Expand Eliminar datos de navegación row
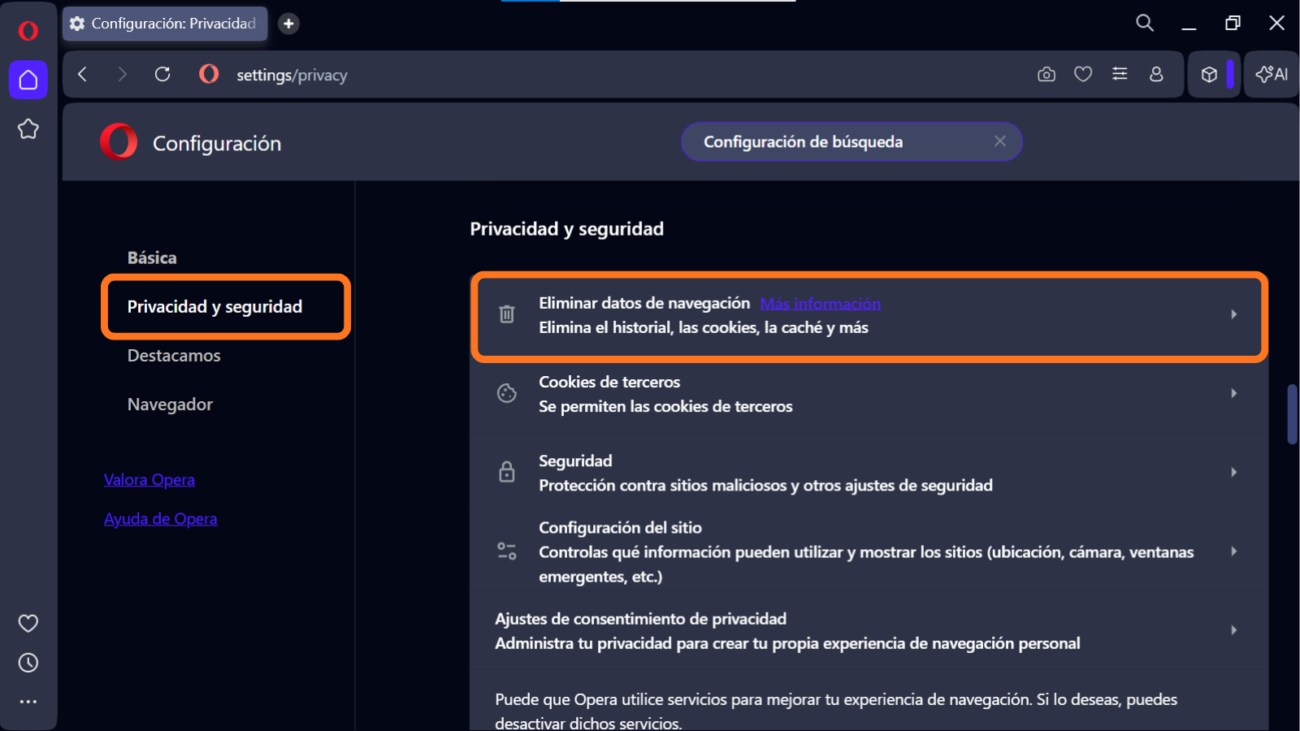Screen dimensions: 1300x731 [1233, 315]
